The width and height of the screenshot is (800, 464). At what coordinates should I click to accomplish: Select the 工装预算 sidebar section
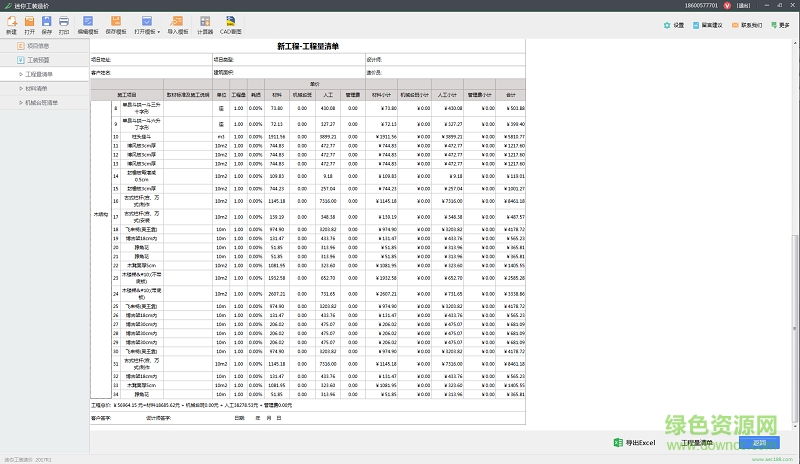click(x=36, y=60)
